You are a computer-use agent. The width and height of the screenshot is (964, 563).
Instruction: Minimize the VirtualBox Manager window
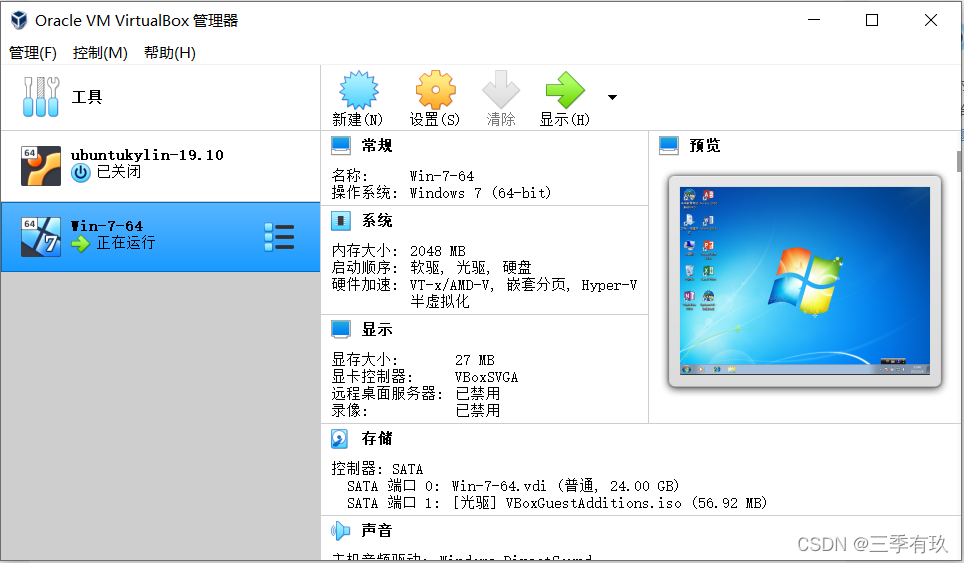[814, 20]
